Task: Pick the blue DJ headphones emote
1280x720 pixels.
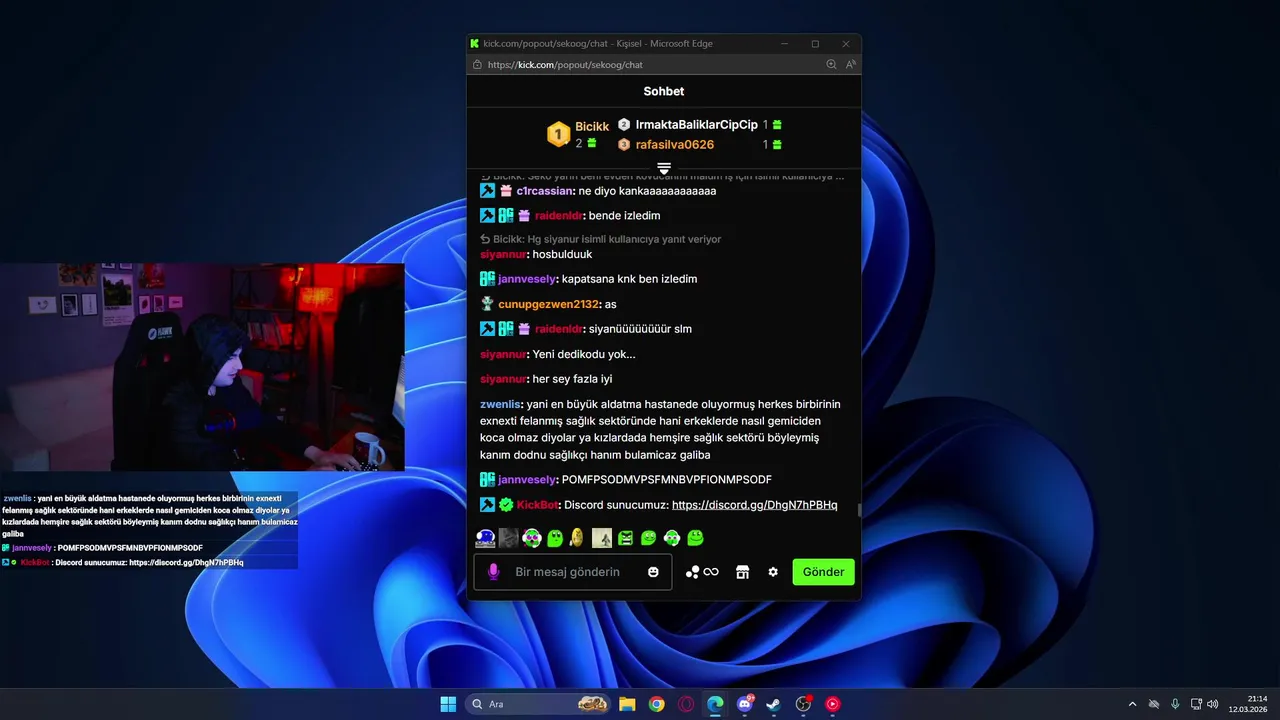Action: (486, 538)
